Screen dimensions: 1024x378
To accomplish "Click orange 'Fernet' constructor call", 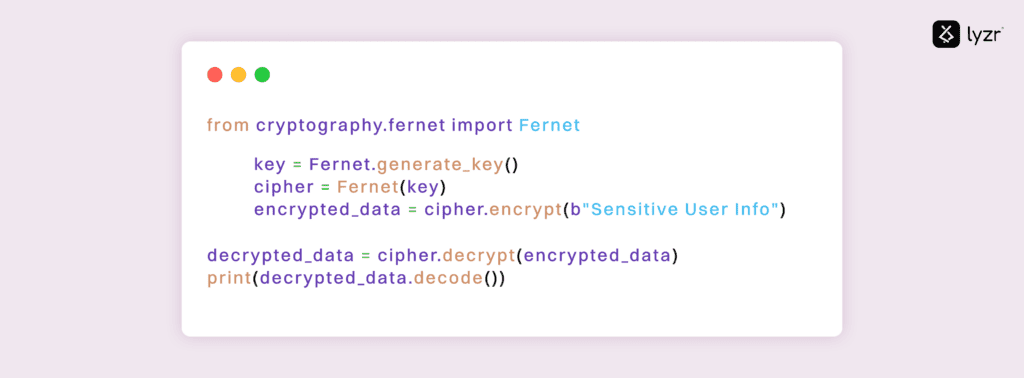I will (x=368, y=187).
